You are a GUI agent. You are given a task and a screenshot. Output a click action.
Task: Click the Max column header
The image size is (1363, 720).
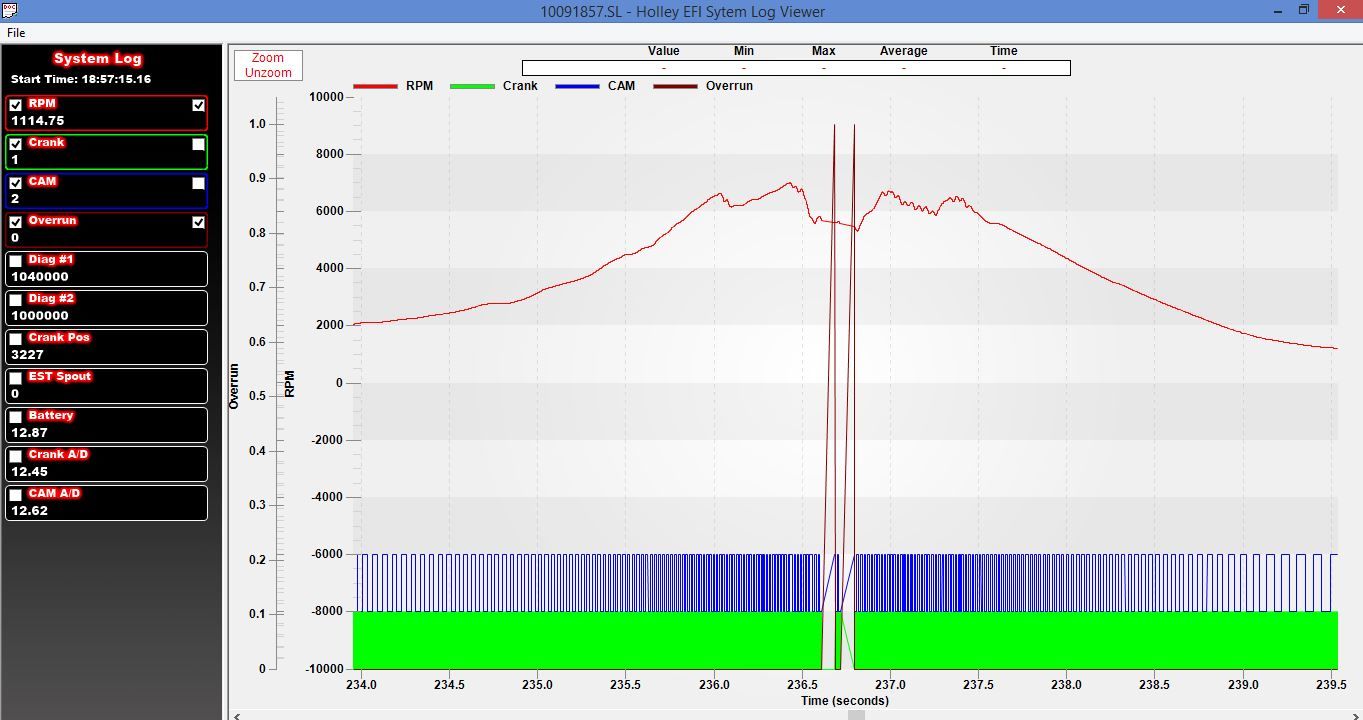point(824,51)
